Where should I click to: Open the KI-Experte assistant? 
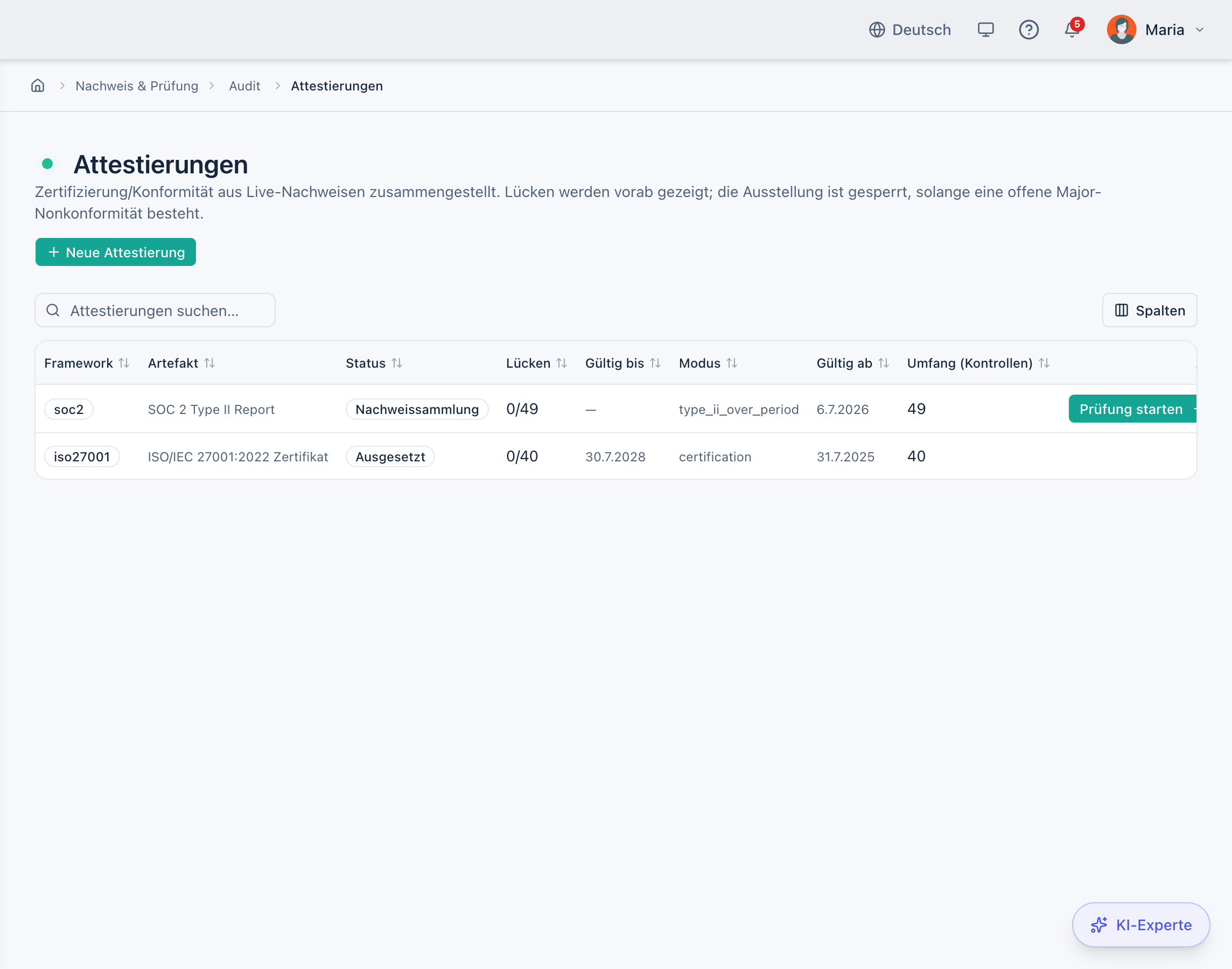[1140, 925]
